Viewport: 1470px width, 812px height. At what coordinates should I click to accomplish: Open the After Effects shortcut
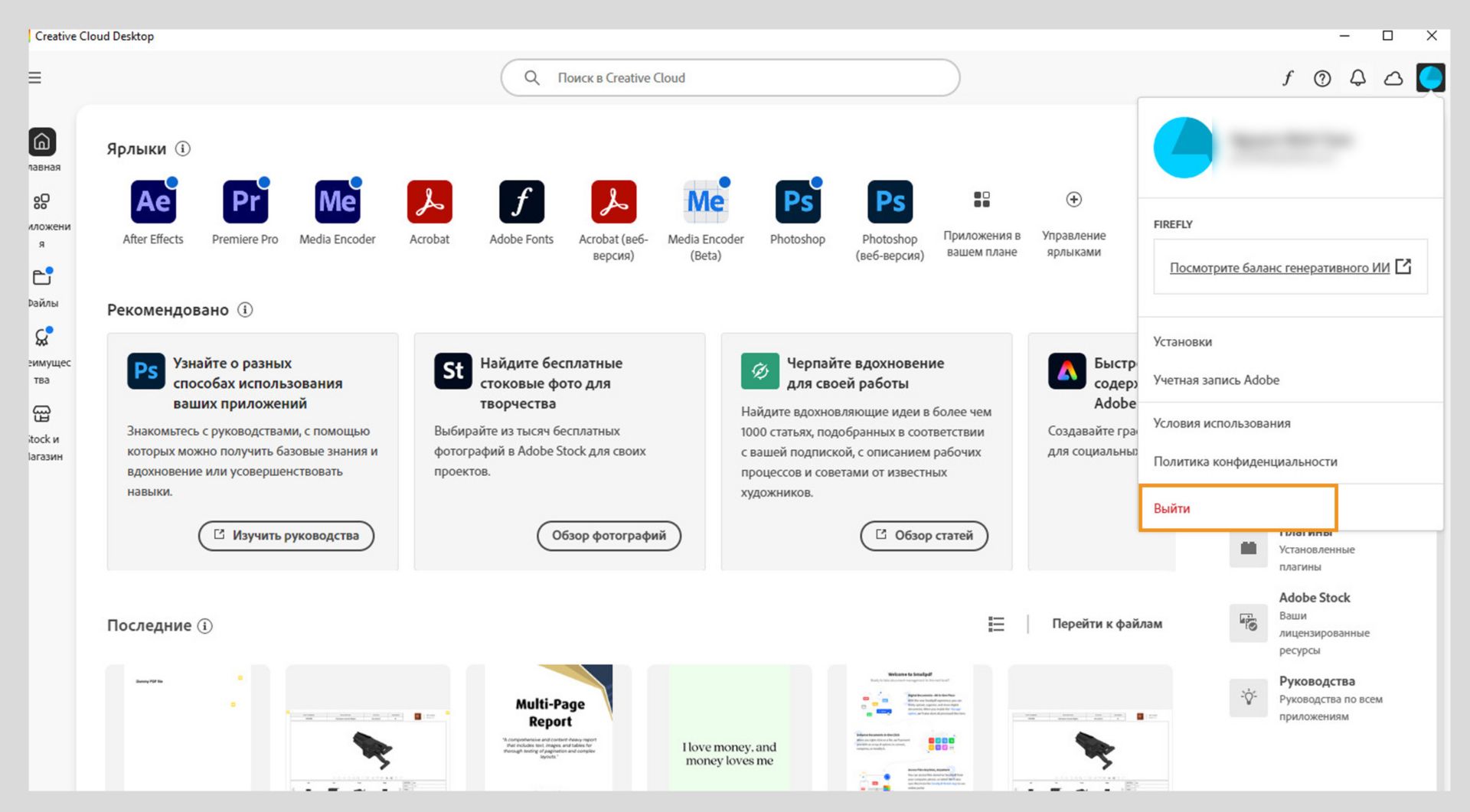[x=153, y=202]
